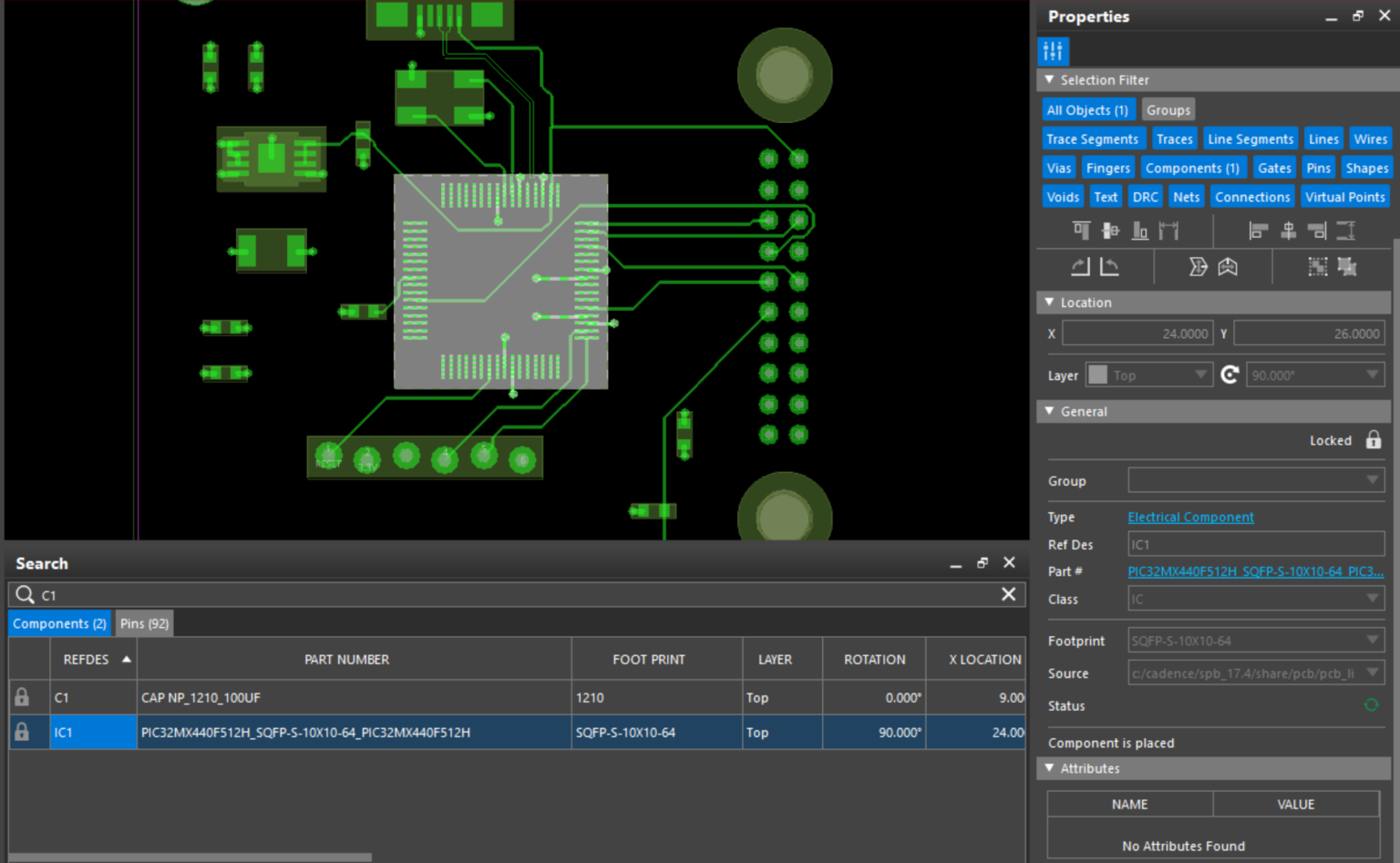Click the Top layer color swatch

pos(1096,374)
